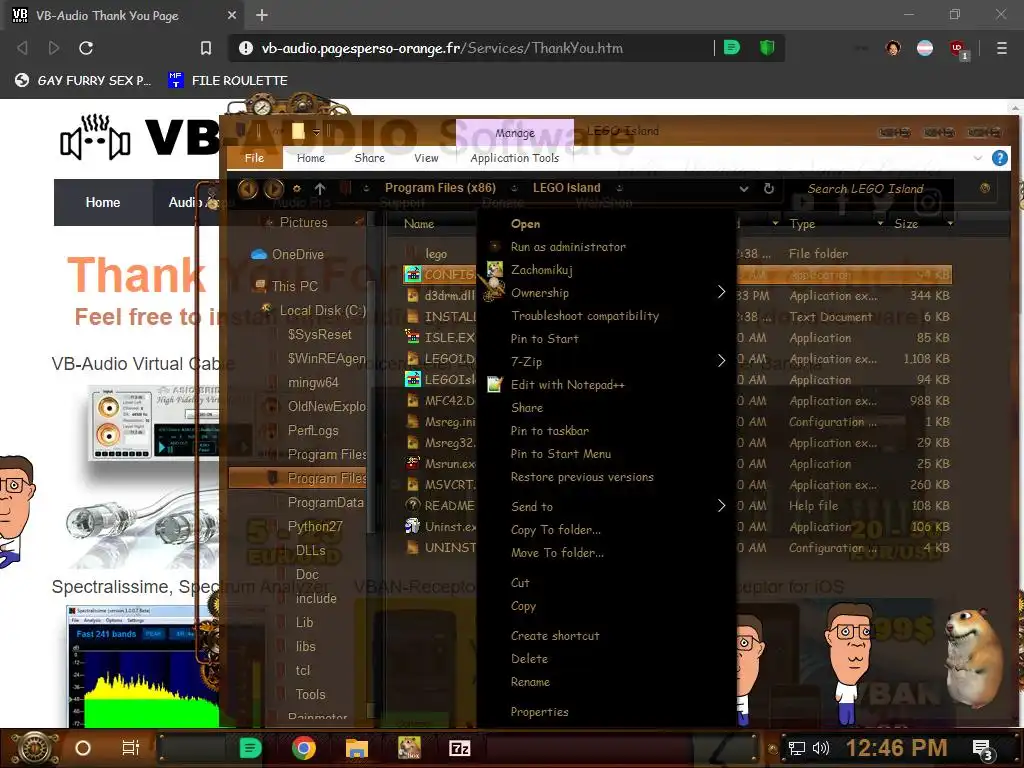This screenshot has height=768, width=1024.
Task: Open the Share ribbon tab in Explorer
Action: (x=370, y=158)
